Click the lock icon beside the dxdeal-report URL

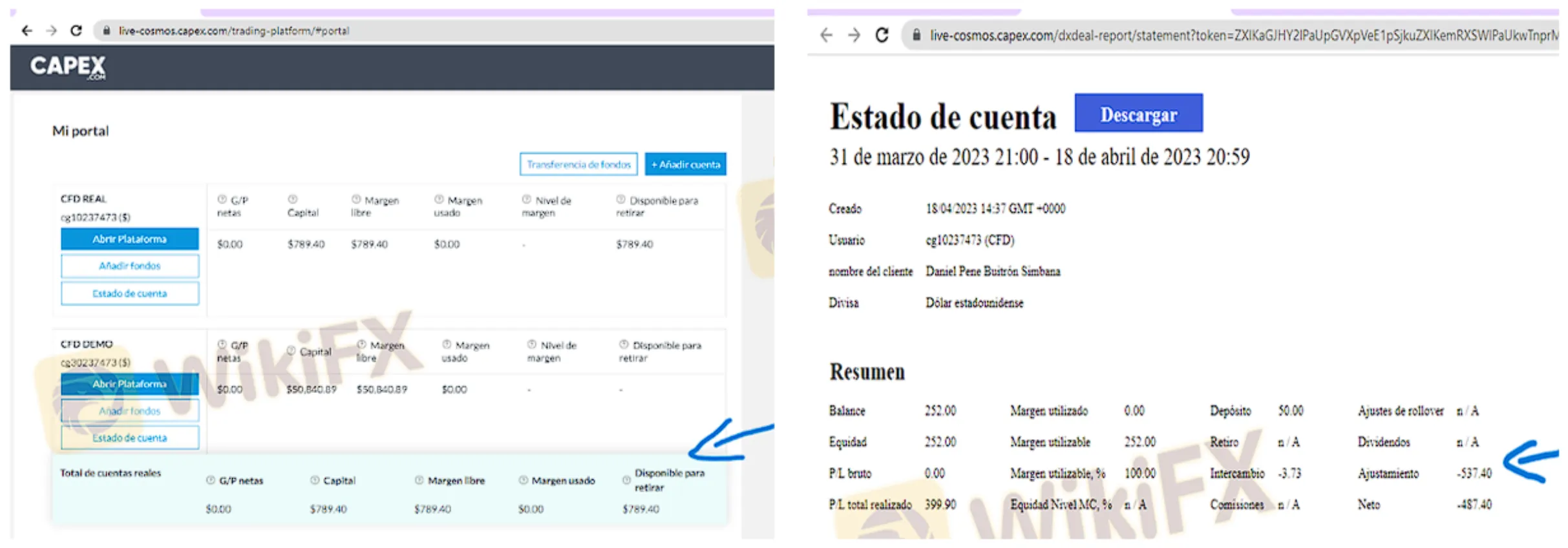click(916, 35)
